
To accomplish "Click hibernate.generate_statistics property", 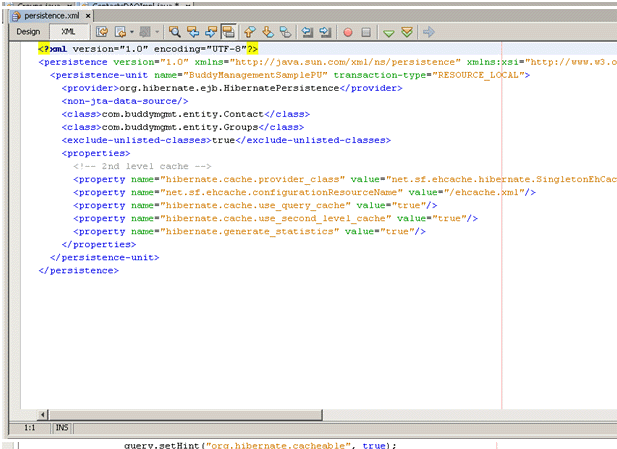I will 249,231.
